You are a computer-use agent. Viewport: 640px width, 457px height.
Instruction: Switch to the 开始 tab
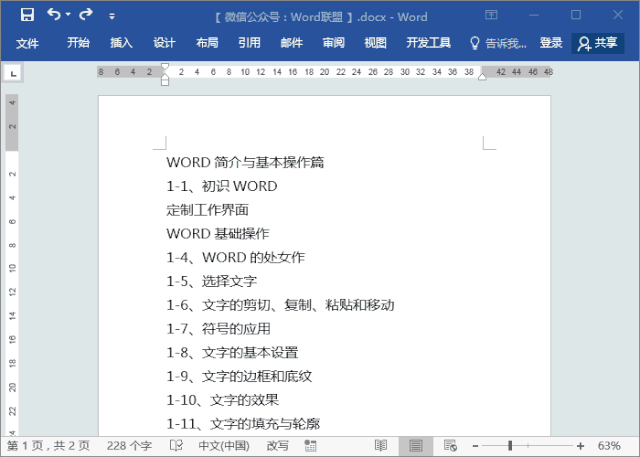[x=78, y=42]
